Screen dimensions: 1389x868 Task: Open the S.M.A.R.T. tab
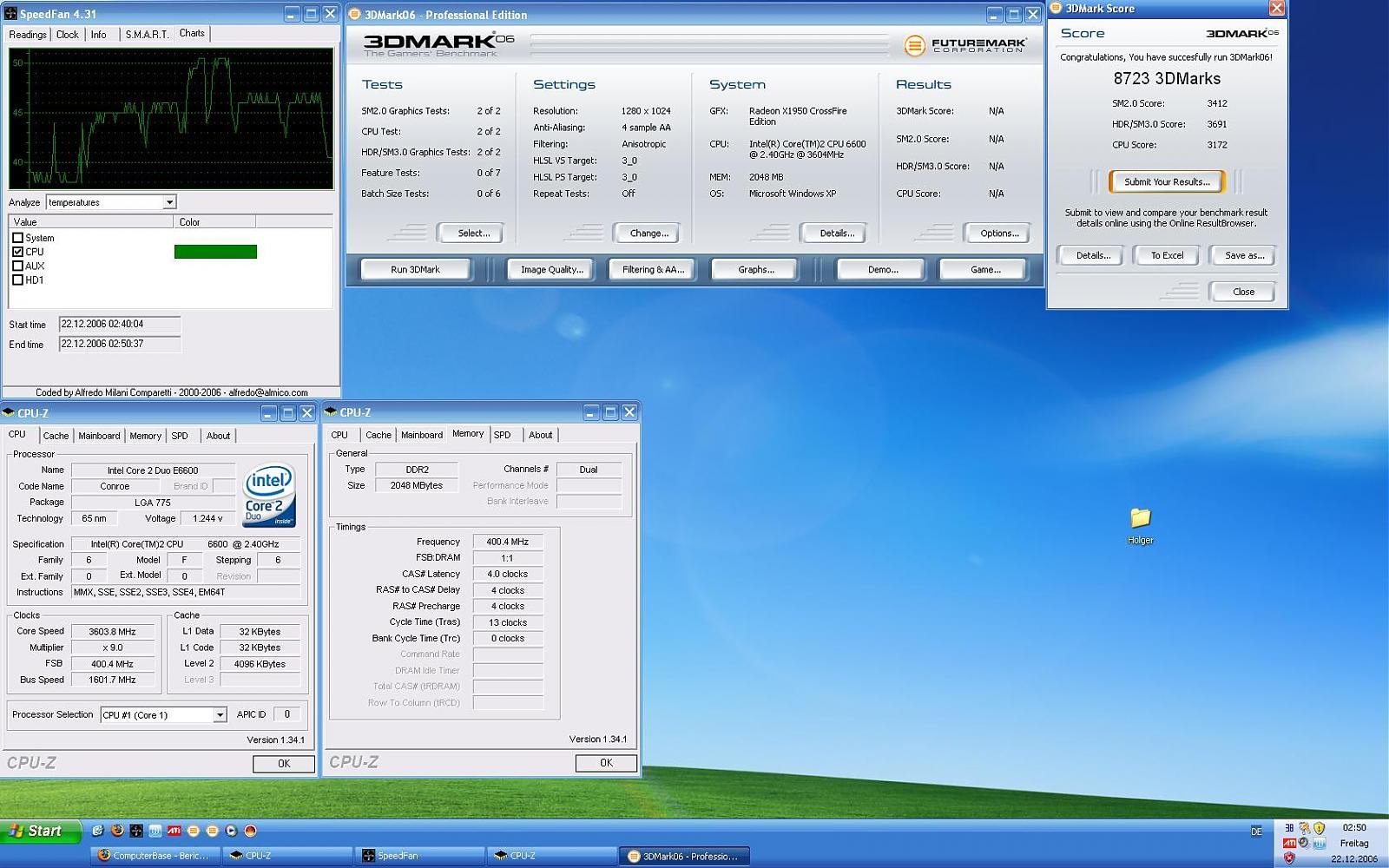click(147, 35)
